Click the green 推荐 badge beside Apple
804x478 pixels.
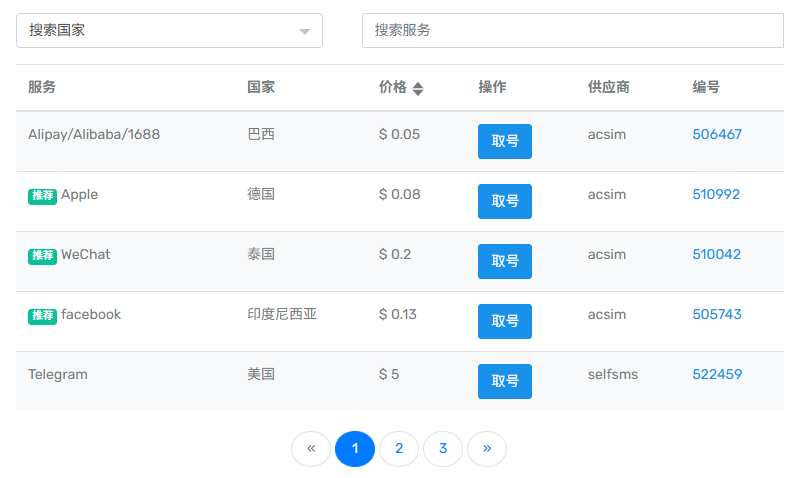tap(42, 196)
